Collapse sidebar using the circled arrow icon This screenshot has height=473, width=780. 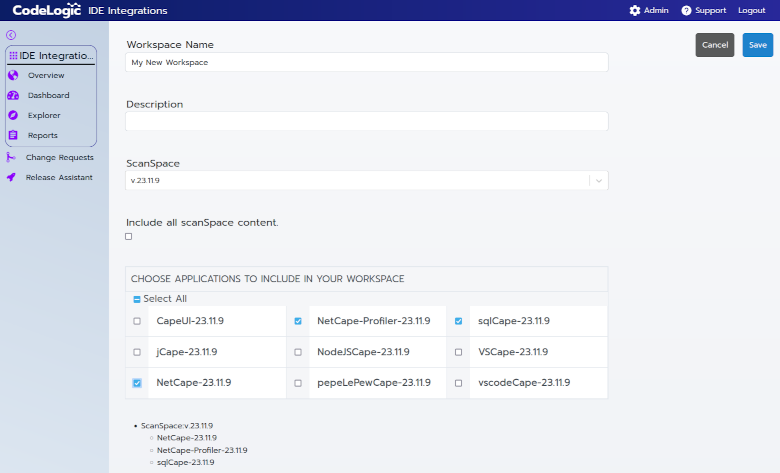tap(11, 35)
